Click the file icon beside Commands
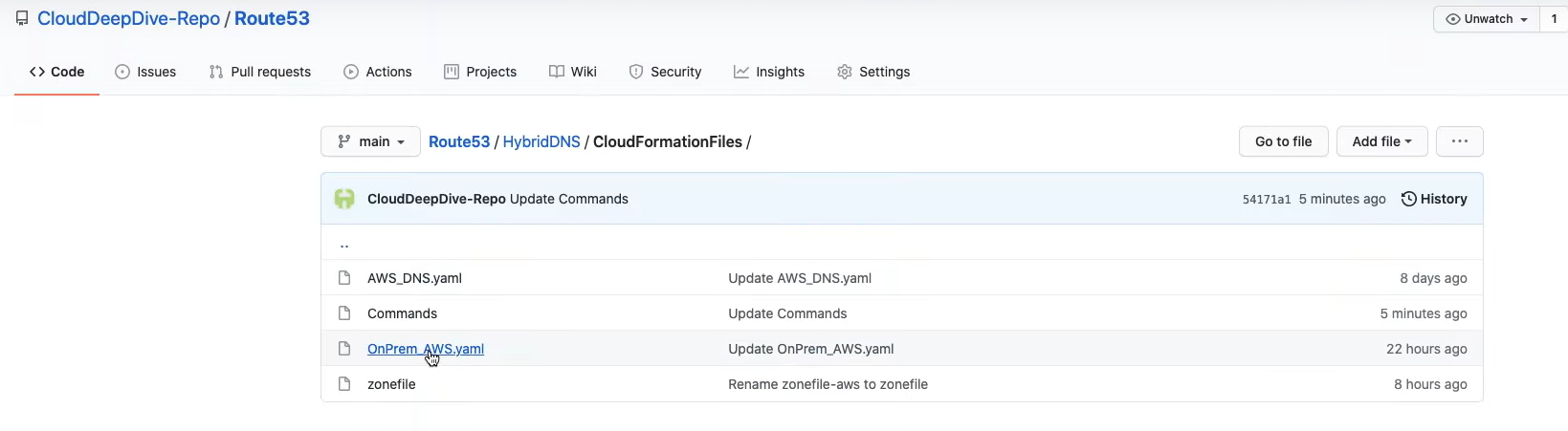Viewport: 1568px width, 431px height. coord(344,313)
